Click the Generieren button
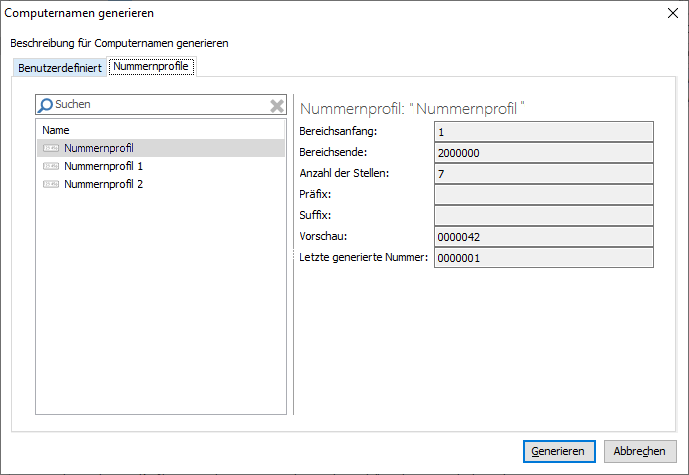The height and width of the screenshot is (475, 689). [559, 451]
